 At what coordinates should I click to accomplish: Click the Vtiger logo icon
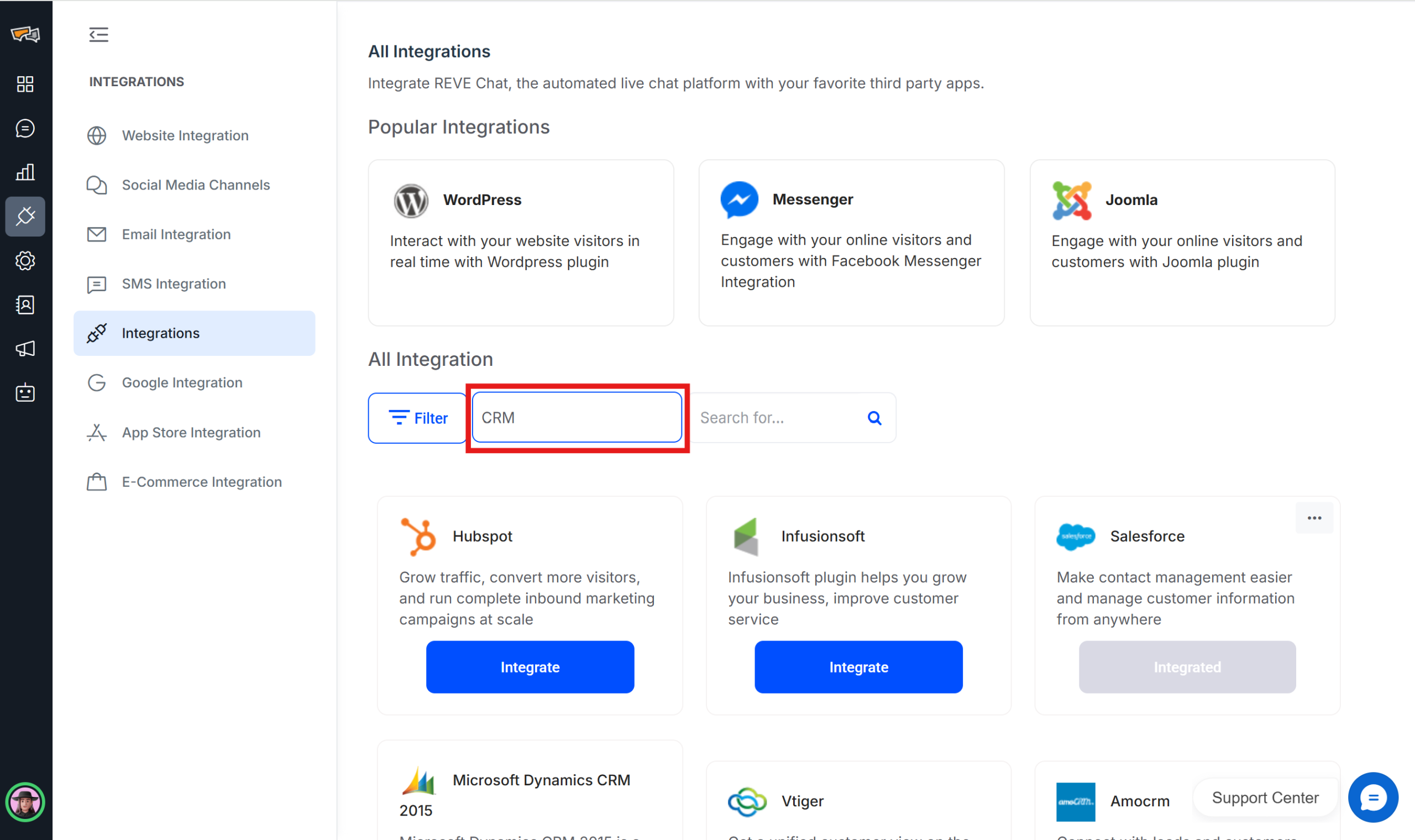(x=747, y=801)
